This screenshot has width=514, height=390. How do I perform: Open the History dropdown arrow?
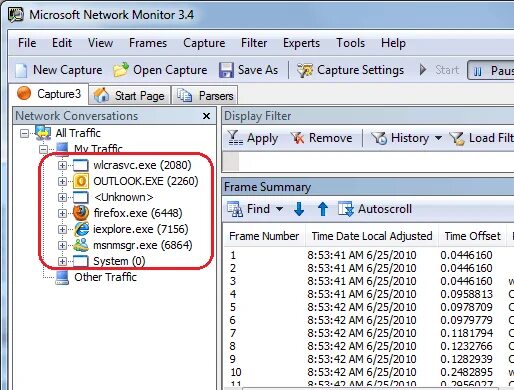439,138
